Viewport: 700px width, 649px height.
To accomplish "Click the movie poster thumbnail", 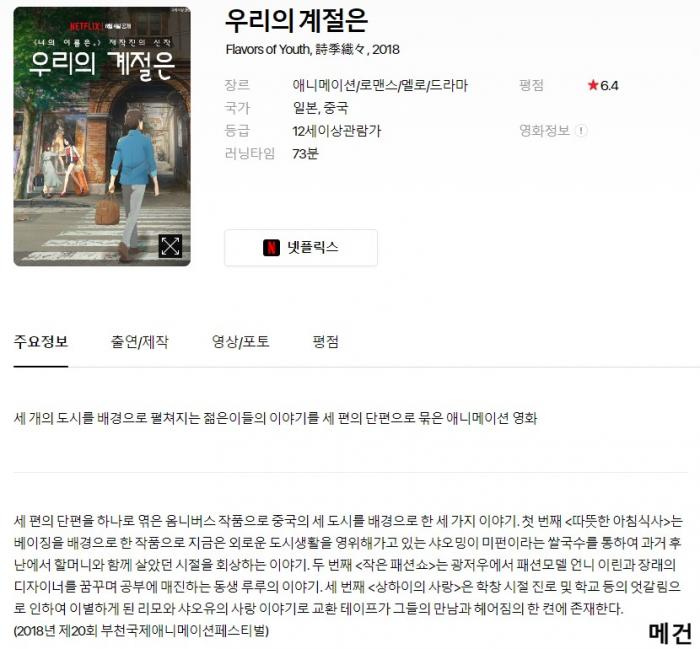I will coord(102,136).
